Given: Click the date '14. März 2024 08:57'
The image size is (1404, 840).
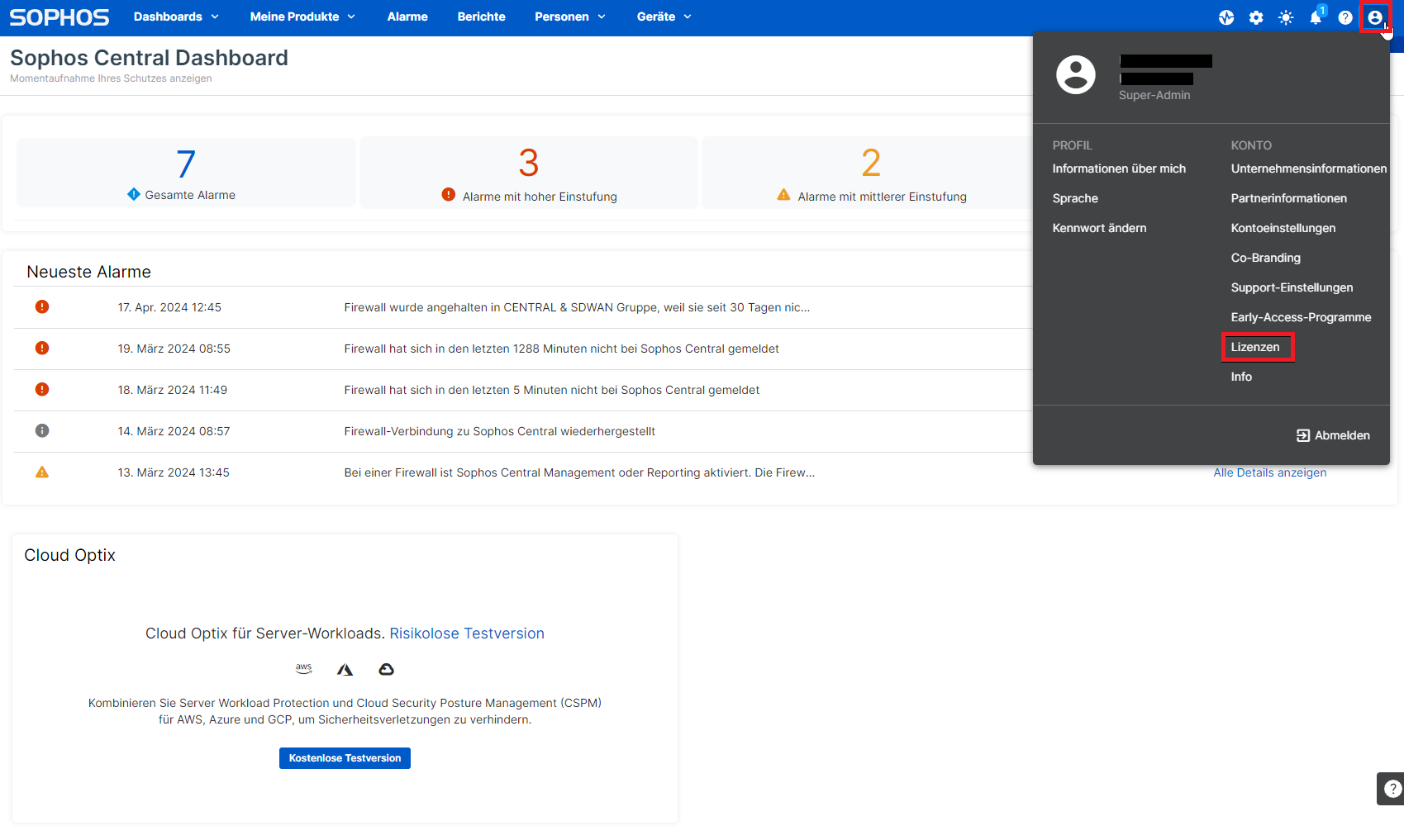Looking at the screenshot, I should point(174,431).
